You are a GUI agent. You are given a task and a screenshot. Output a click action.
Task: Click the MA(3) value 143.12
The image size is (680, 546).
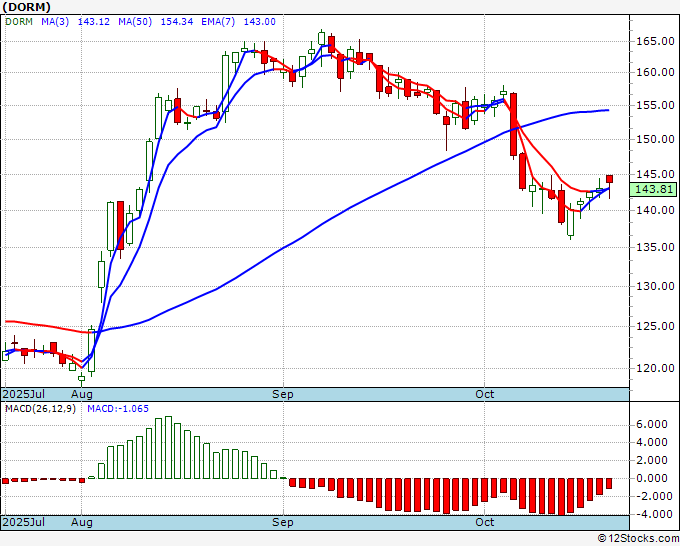94,22
